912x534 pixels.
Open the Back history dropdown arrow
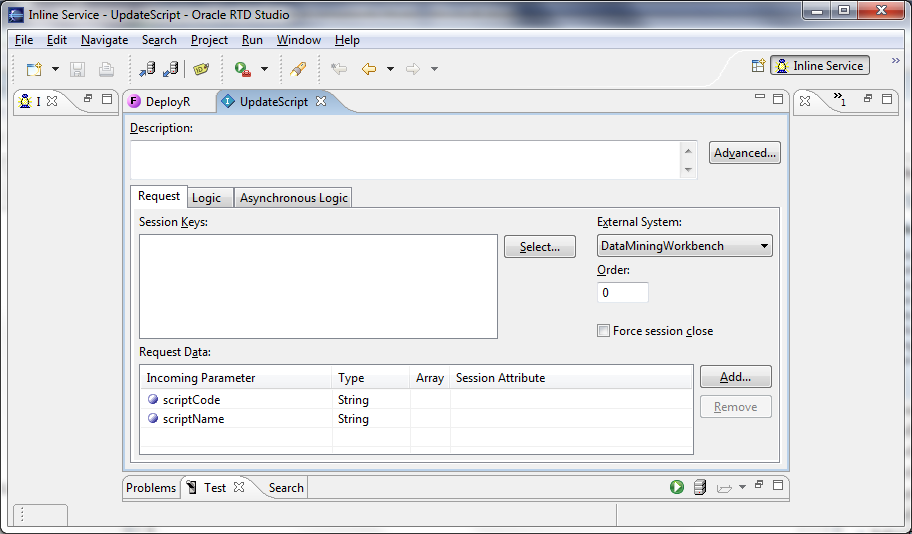pyautogui.click(x=390, y=69)
